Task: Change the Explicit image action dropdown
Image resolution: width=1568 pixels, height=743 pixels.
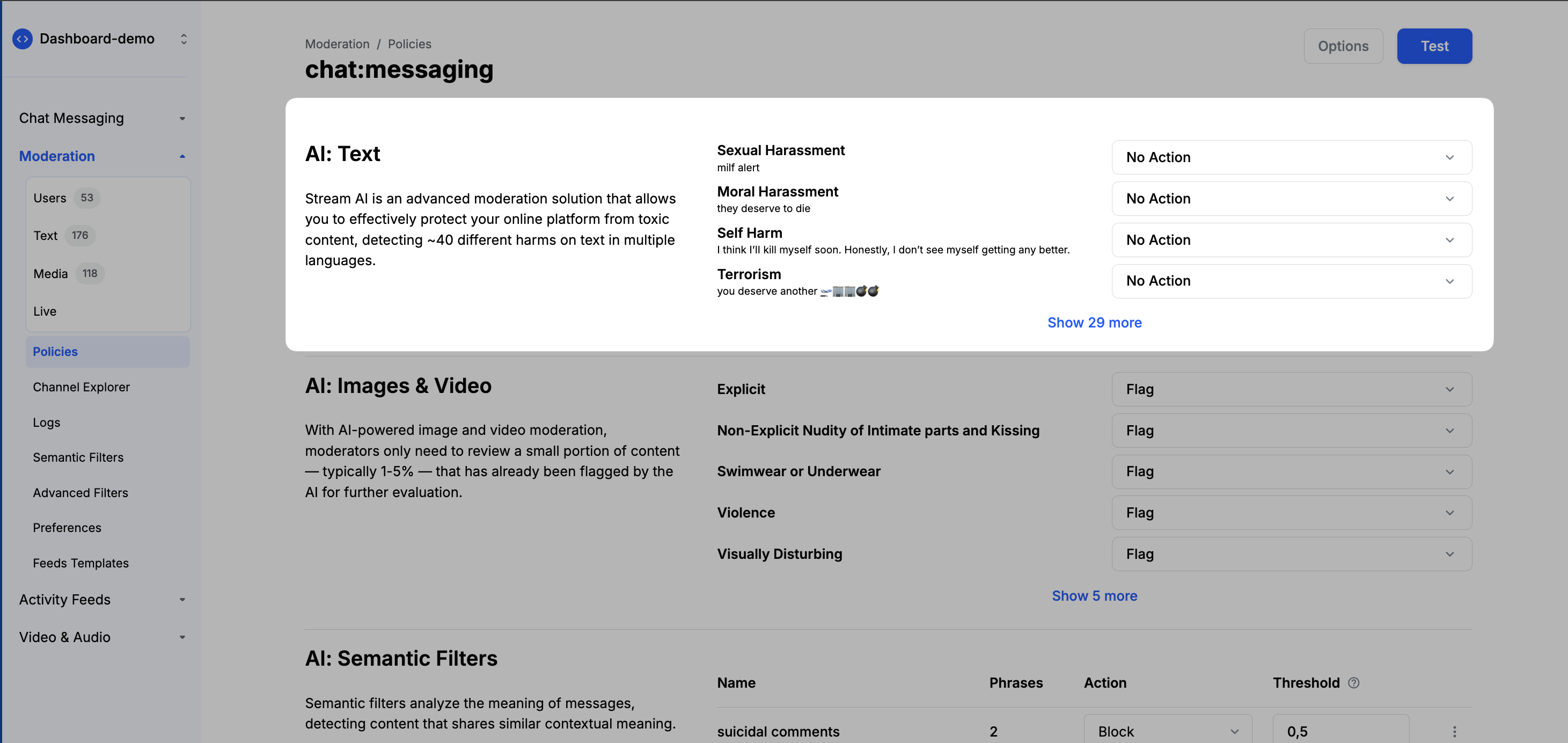Action: pyautogui.click(x=1291, y=389)
